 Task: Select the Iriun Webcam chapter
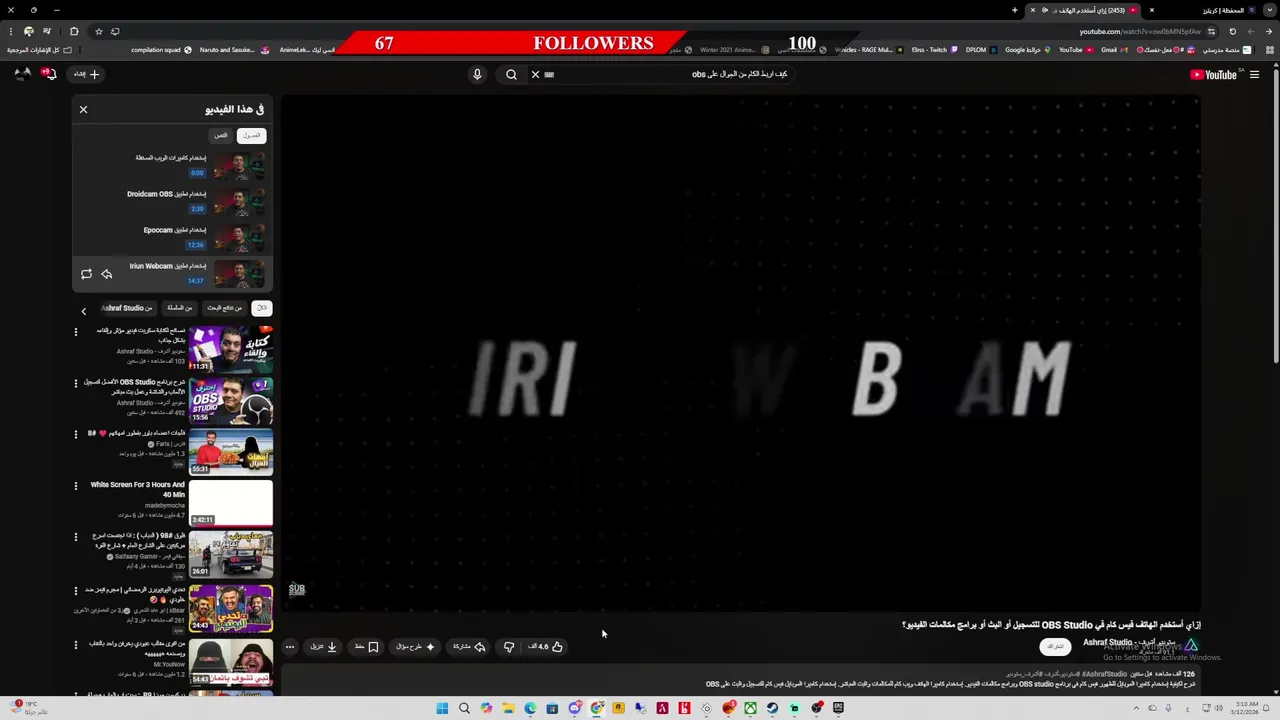172,273
